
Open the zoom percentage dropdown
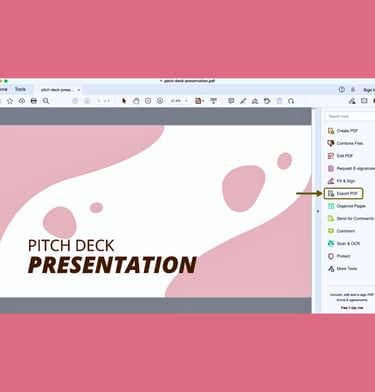[x=179, y=101]
